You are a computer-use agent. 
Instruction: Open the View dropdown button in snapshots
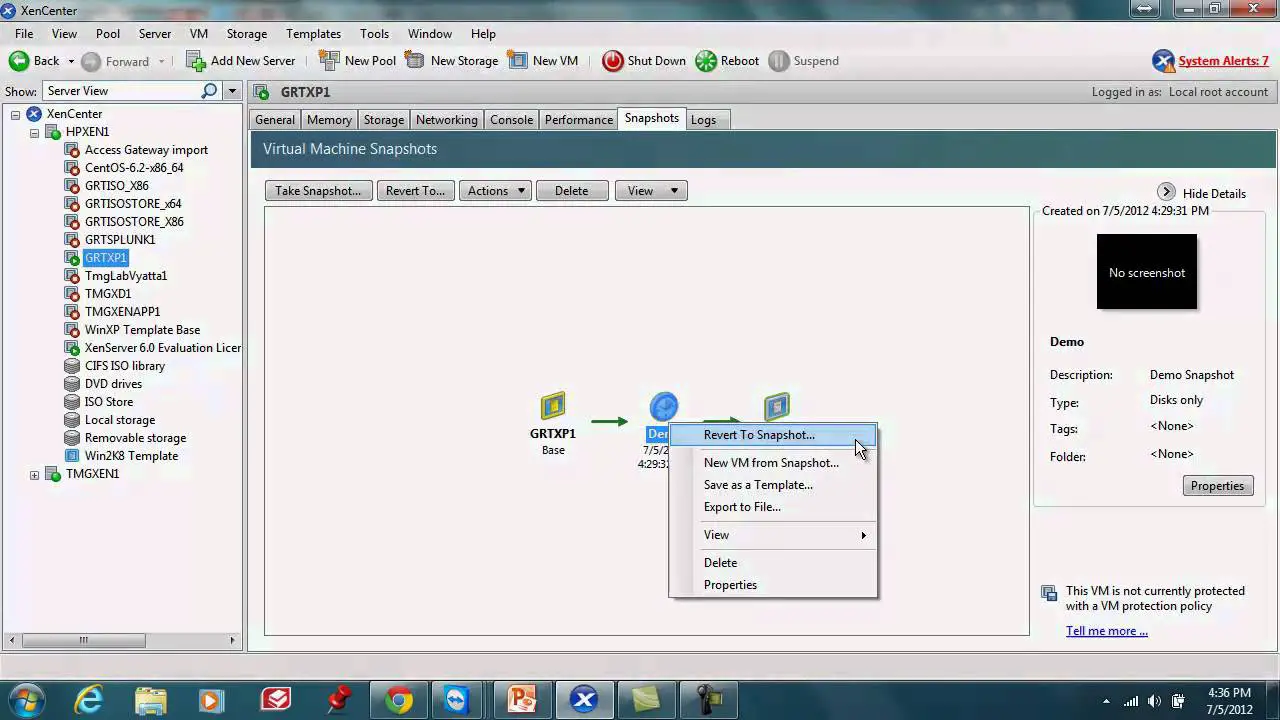pyautogui.click(x=650, y=191)
